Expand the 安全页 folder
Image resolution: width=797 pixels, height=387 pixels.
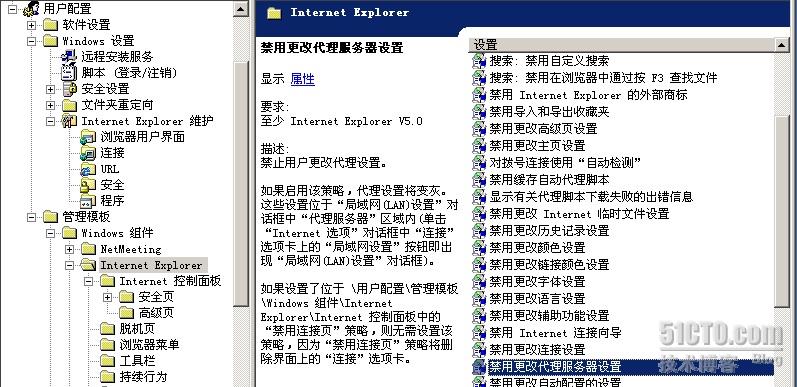click(107, 297)
